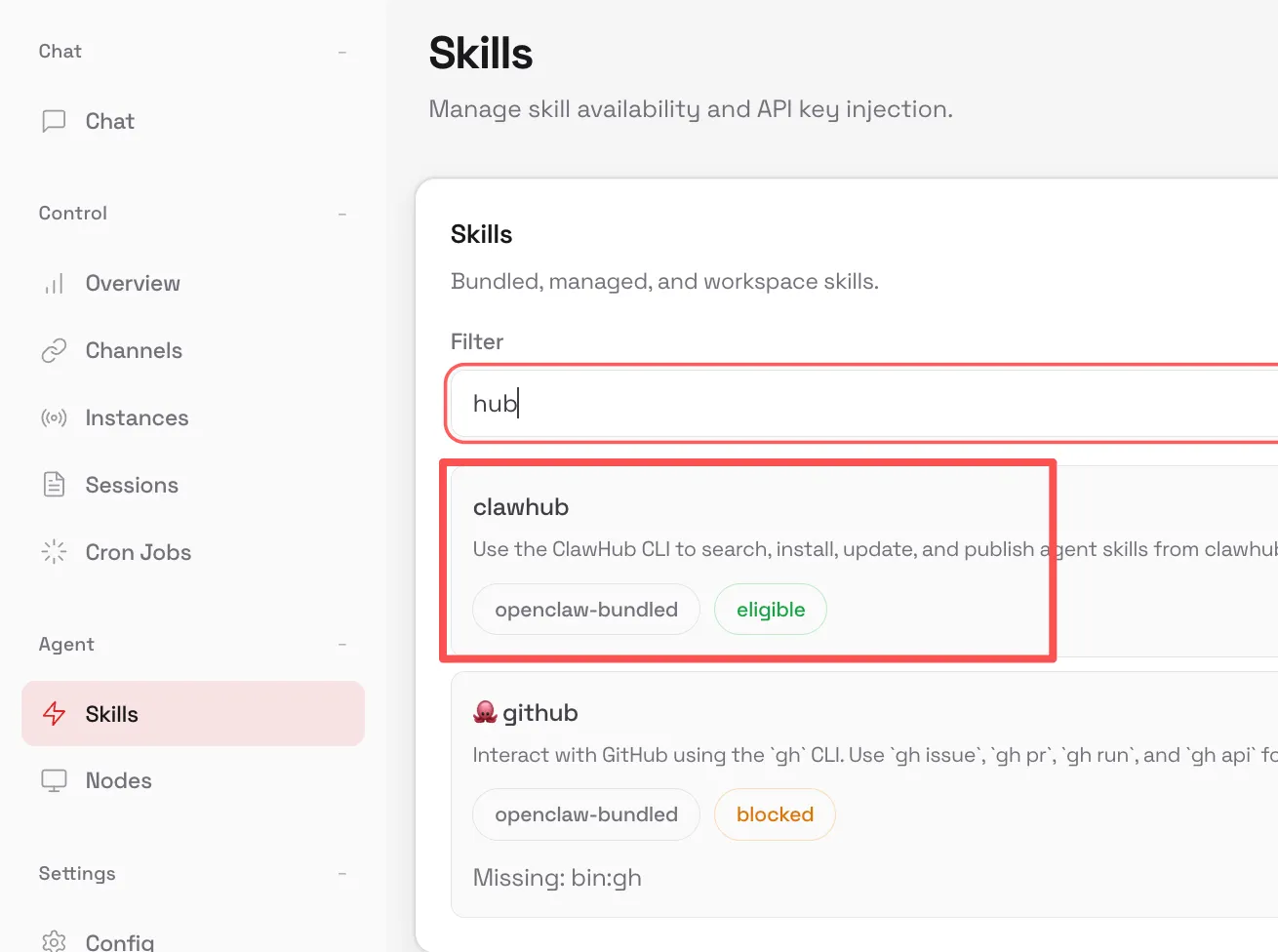Click the Skills lightning bolt icon
This screenshot has height=952, width=1278.
point(54,714)
